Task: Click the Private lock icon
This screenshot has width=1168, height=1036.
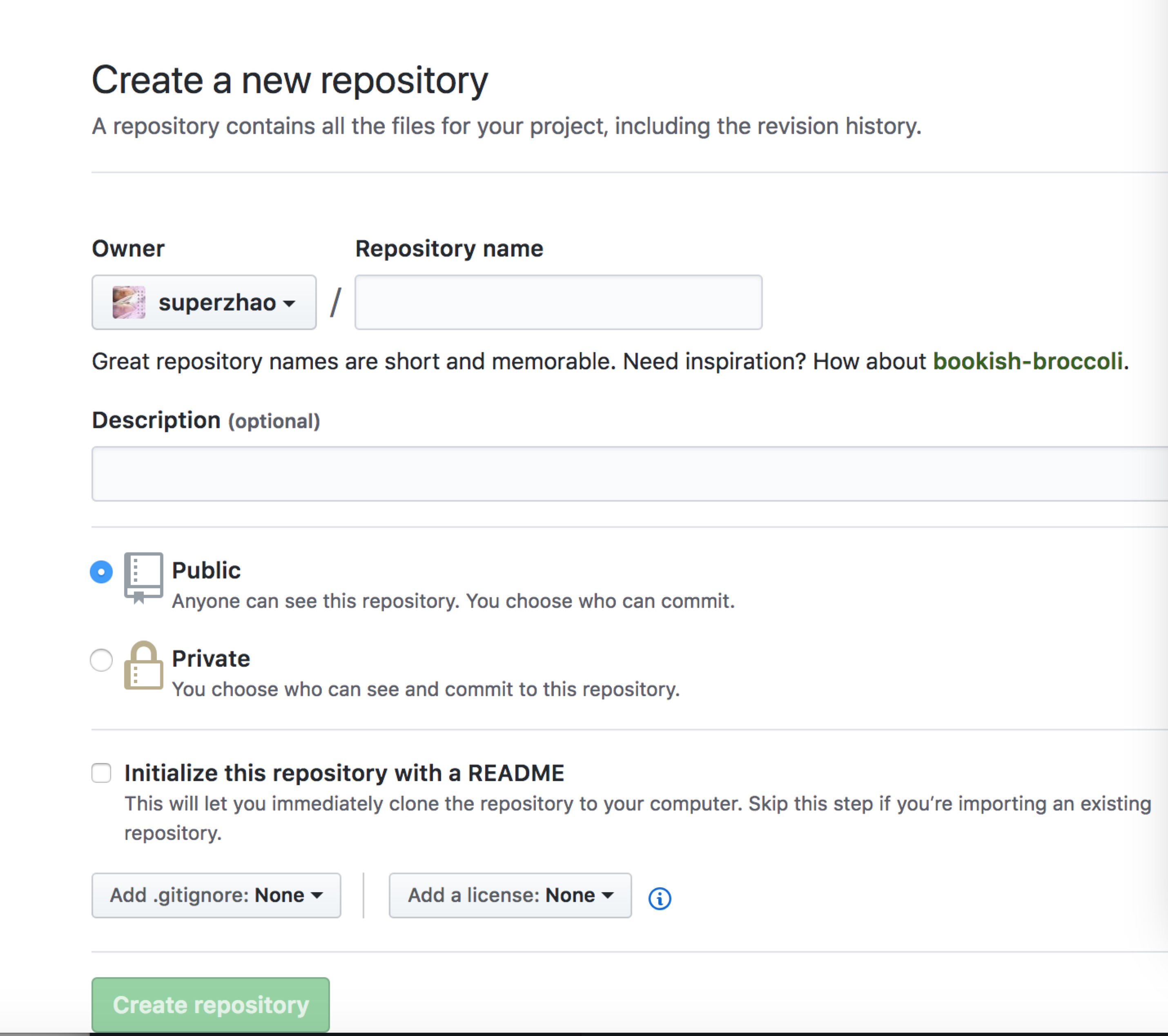Action: point(143,665)
